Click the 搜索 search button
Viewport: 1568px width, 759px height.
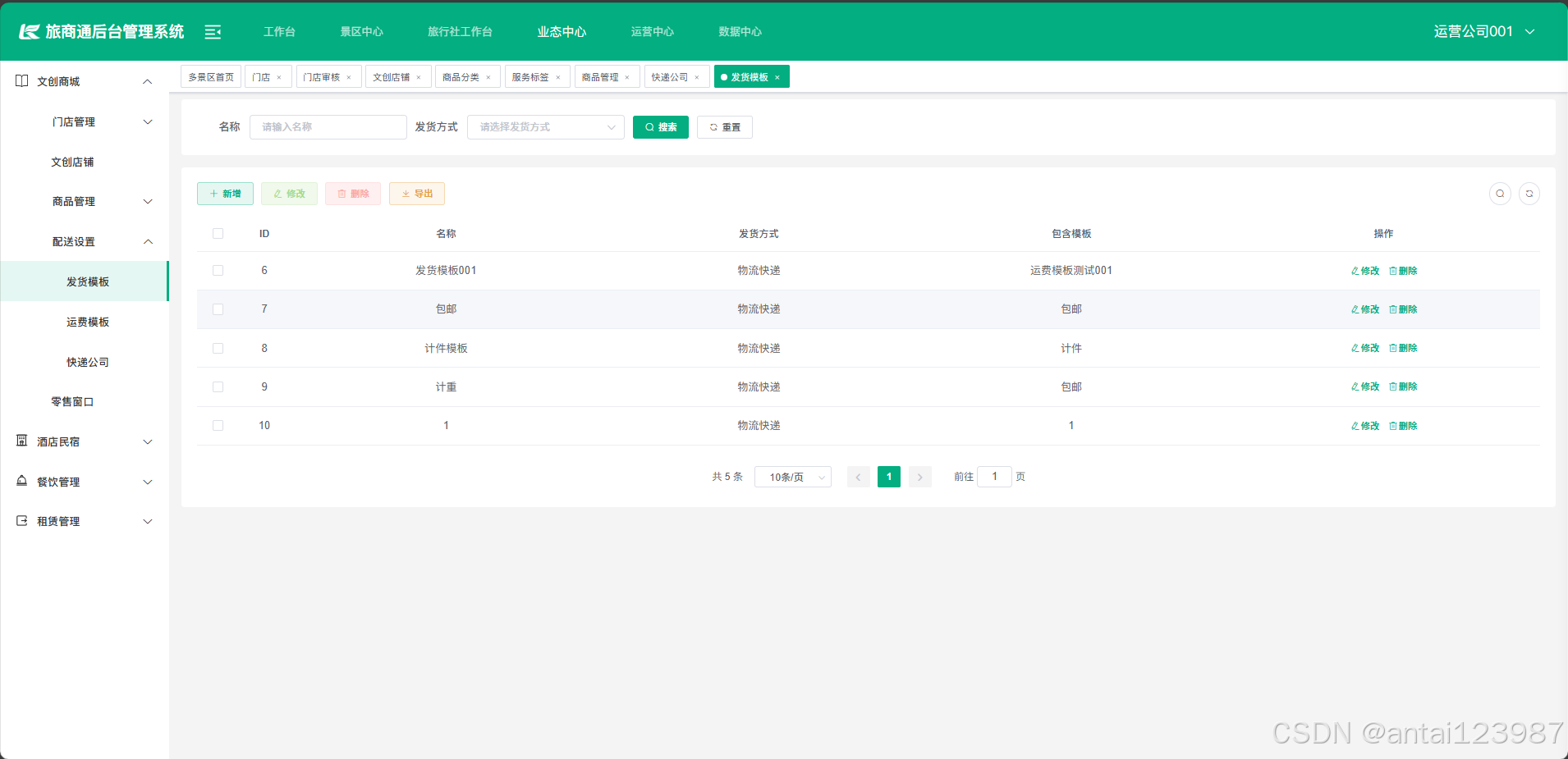[661, 127]
